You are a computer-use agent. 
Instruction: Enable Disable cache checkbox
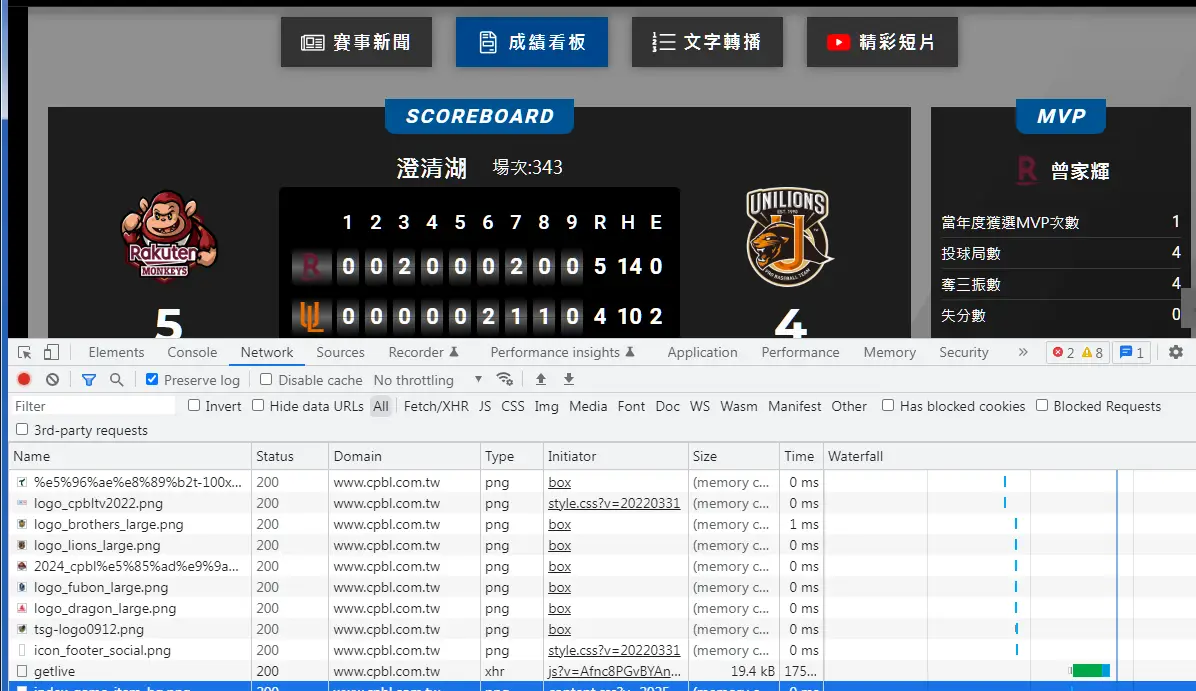pyautogui.click(x=266, y=380)
